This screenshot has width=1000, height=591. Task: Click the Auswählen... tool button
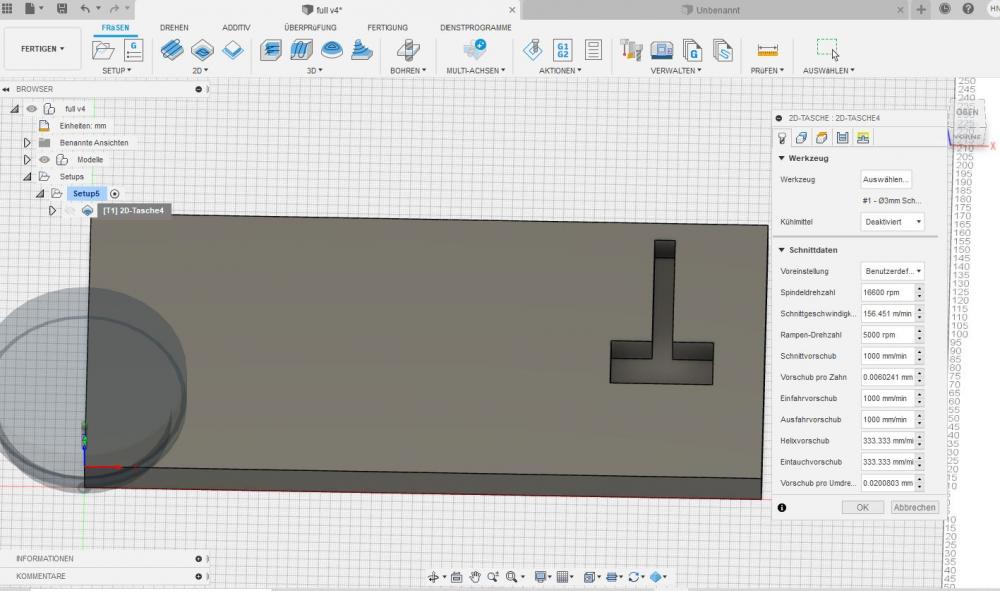[886, 180]
